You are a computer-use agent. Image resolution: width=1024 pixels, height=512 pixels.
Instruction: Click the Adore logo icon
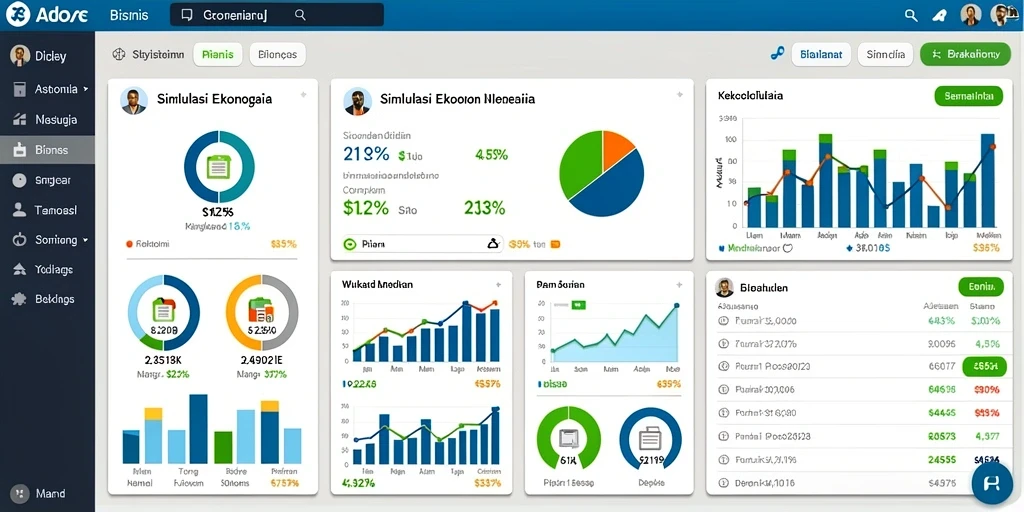pyautogui.click(x=18, y=14)
